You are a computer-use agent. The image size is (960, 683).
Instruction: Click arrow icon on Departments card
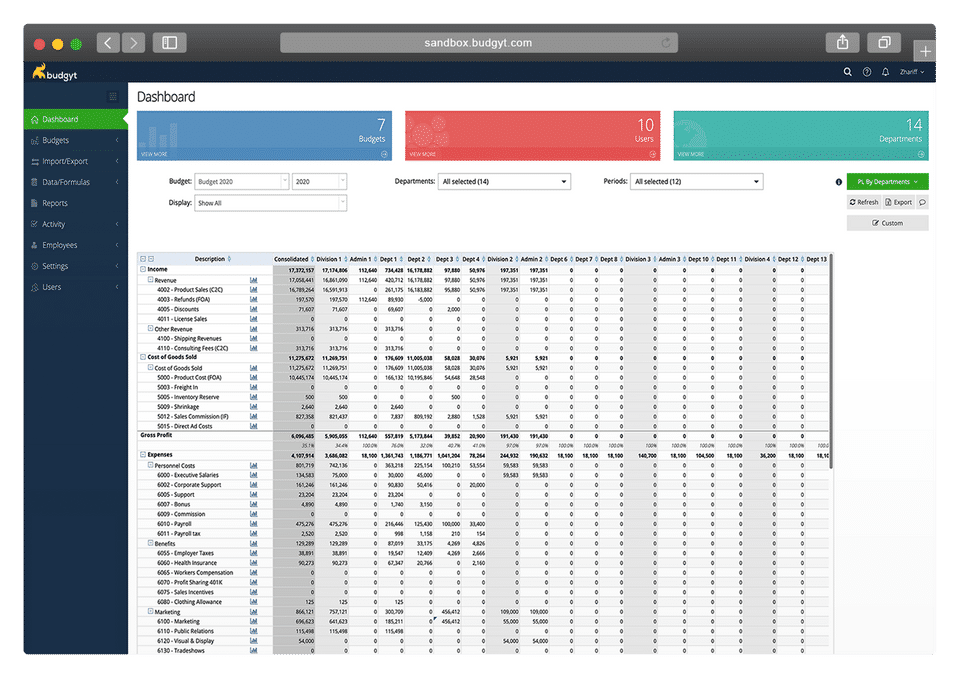921,154
